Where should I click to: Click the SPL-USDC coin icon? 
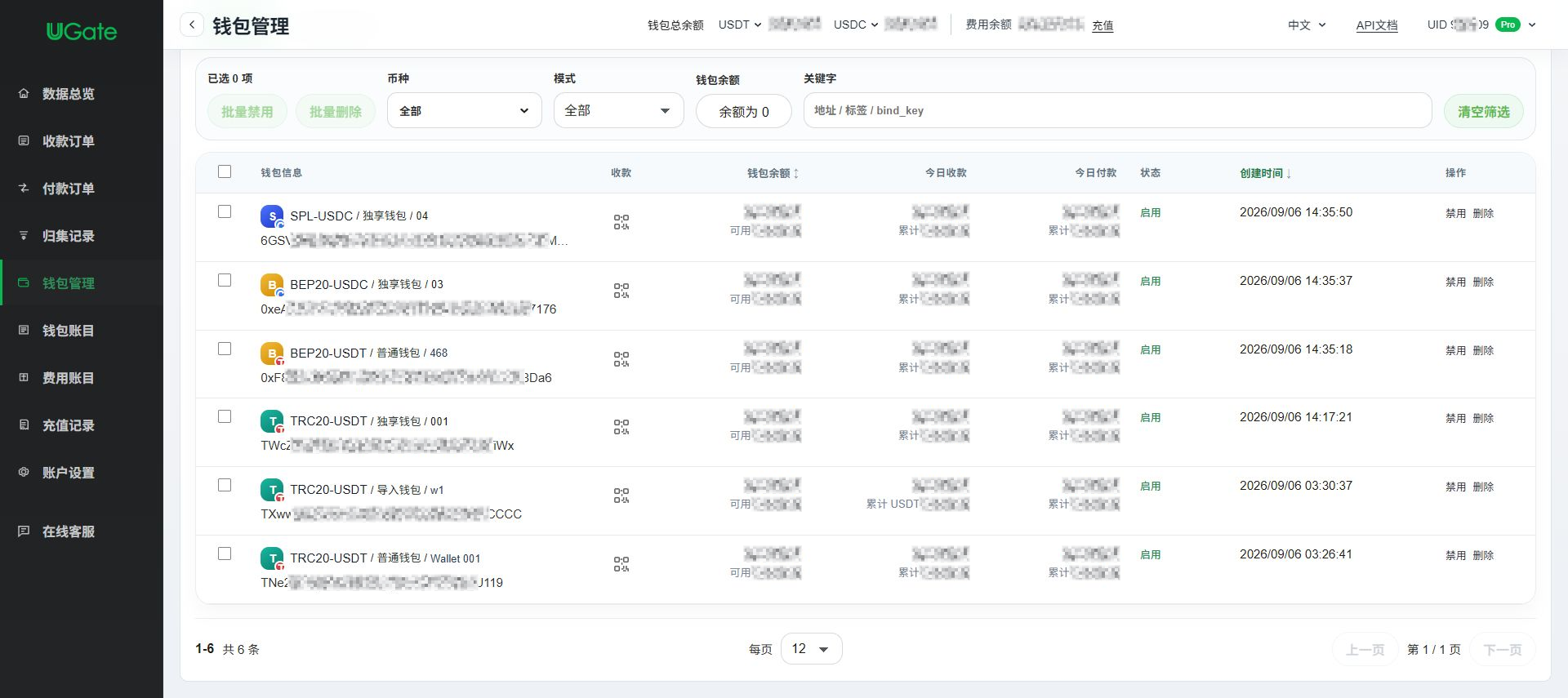click(272, 216)
